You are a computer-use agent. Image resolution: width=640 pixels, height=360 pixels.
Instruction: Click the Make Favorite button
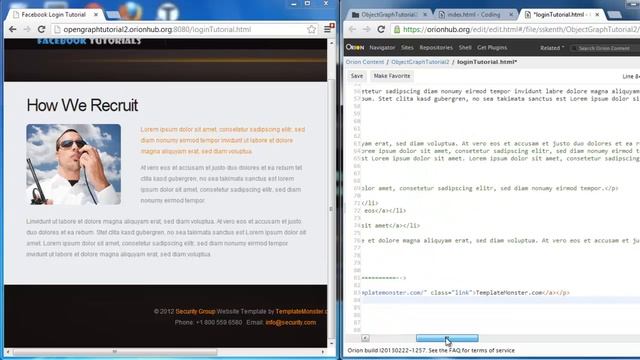392,76
